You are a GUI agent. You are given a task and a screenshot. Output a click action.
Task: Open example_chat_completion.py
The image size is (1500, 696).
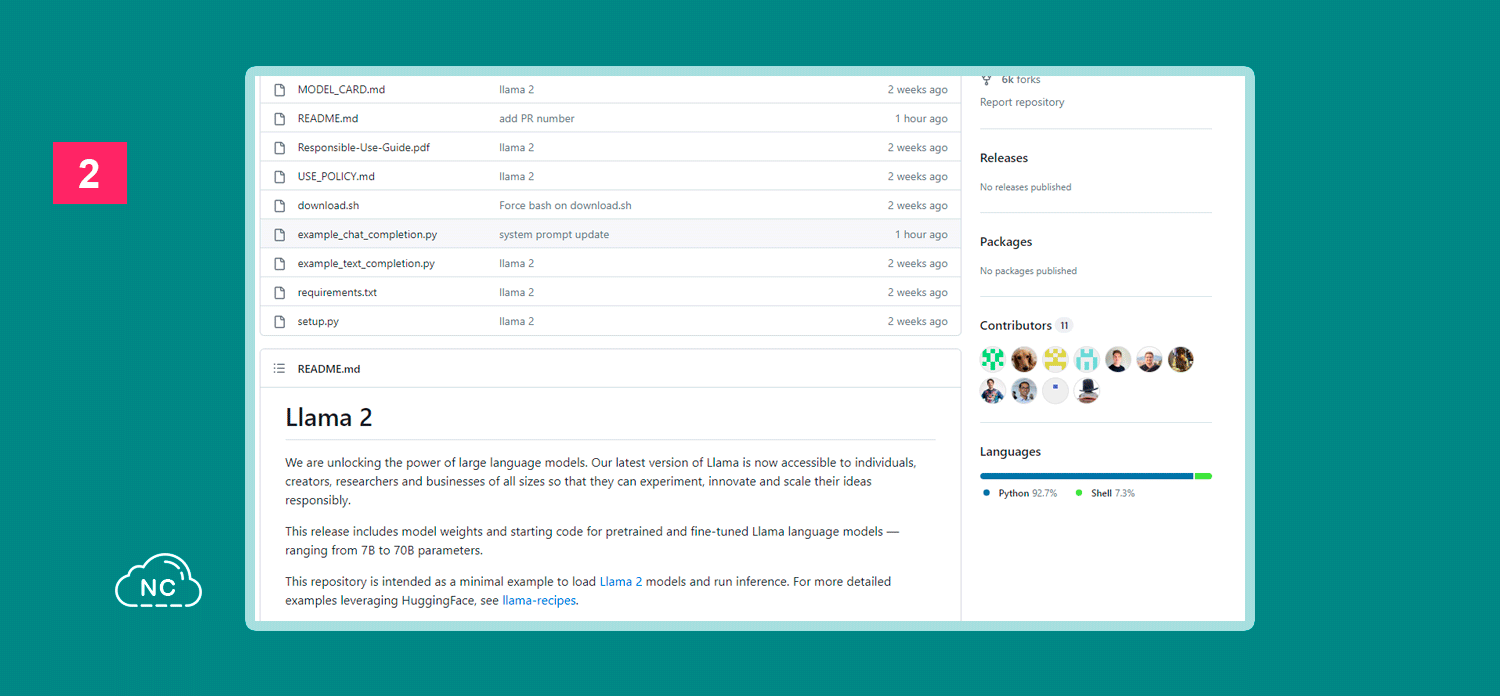(x=367, y=234)
